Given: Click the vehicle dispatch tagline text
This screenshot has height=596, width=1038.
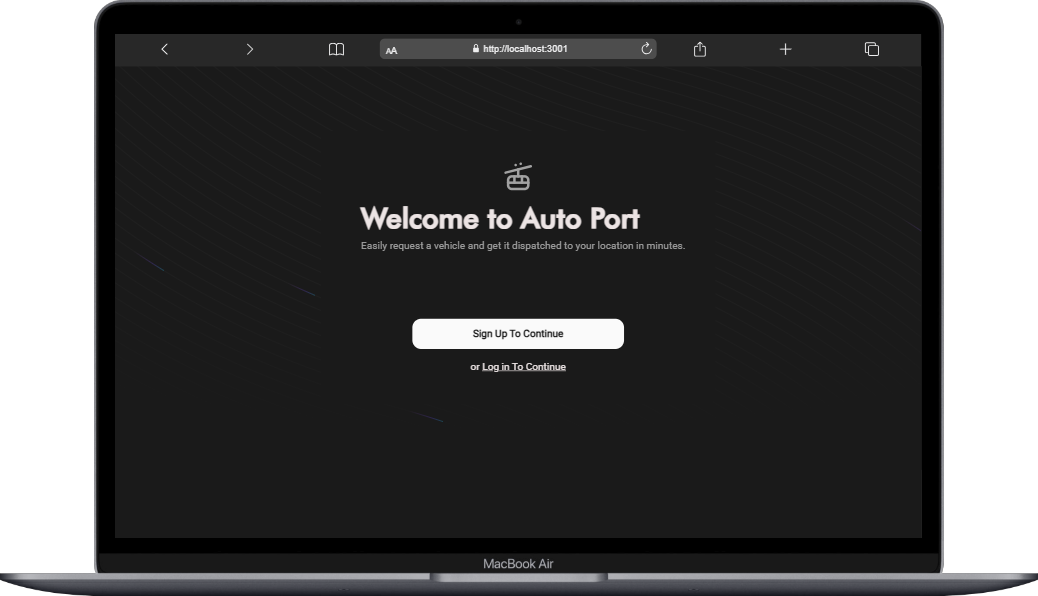Looking at the screenshot, I should pyautogui.click(x=522, y=244).
